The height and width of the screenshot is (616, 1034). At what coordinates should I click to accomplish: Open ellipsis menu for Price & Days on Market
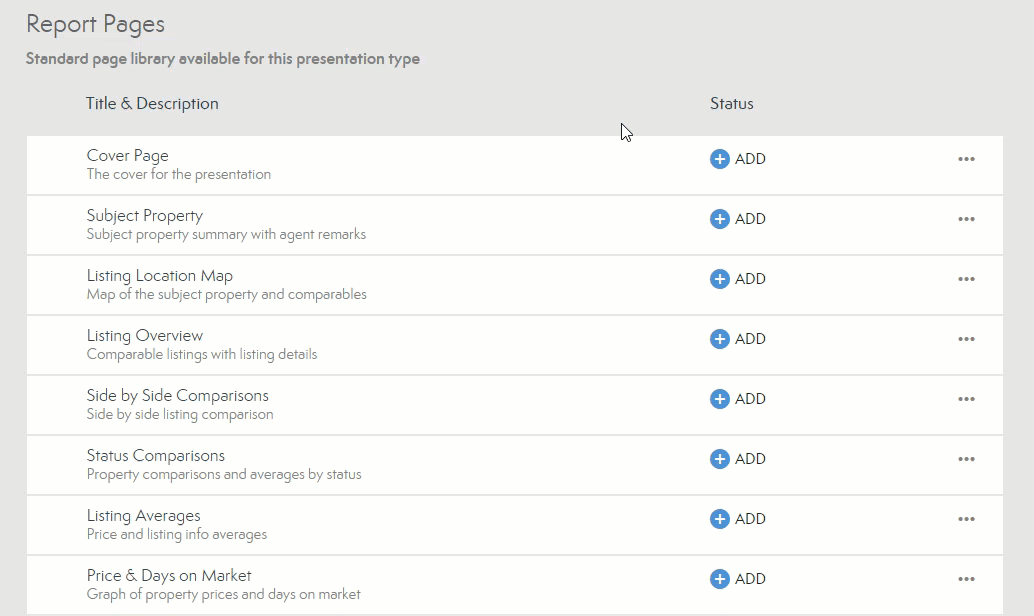[966, 579]
